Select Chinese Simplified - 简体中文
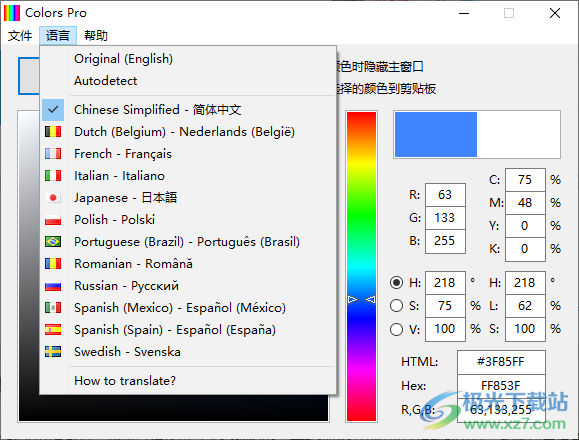579x440 pixels. click(188, 110)
